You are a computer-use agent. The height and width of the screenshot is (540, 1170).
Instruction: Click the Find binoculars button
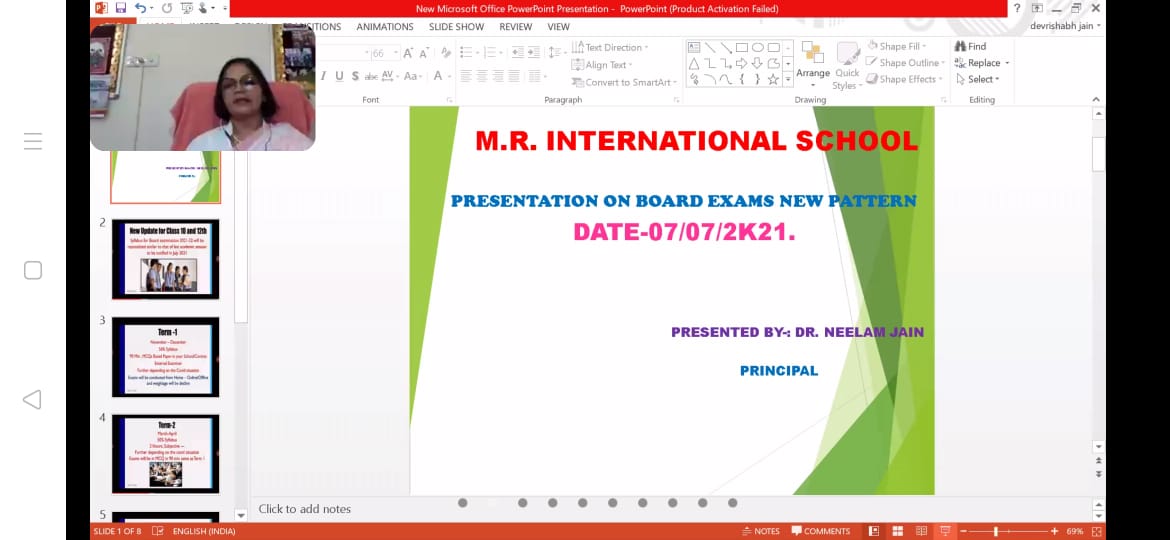(x=970, y=46)
